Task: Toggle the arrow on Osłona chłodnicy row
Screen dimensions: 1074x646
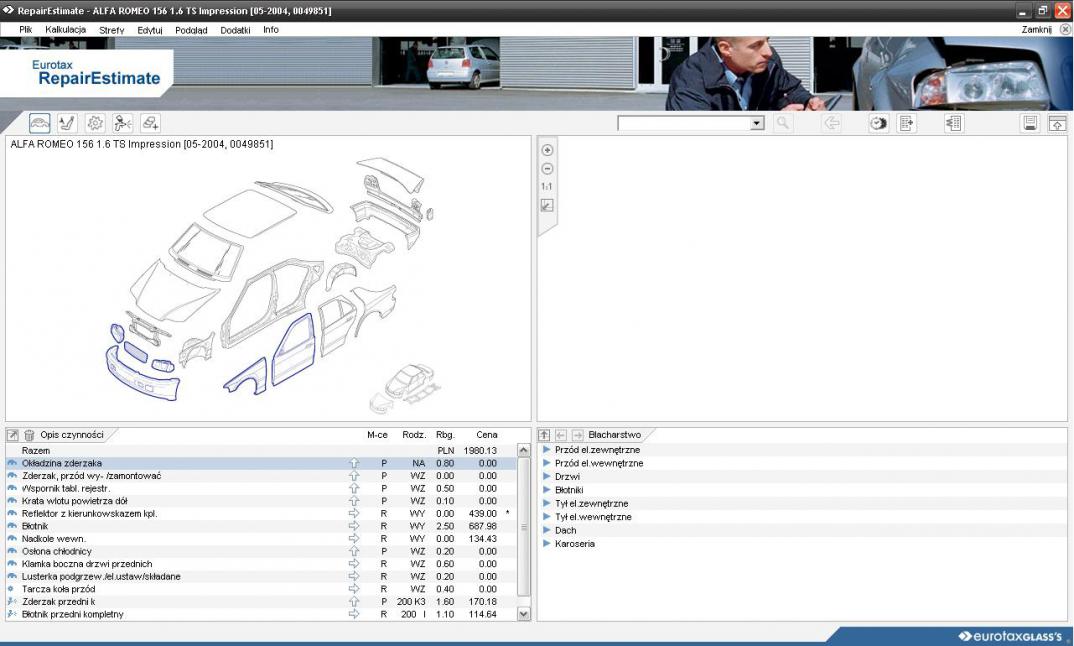Action: 353,551
